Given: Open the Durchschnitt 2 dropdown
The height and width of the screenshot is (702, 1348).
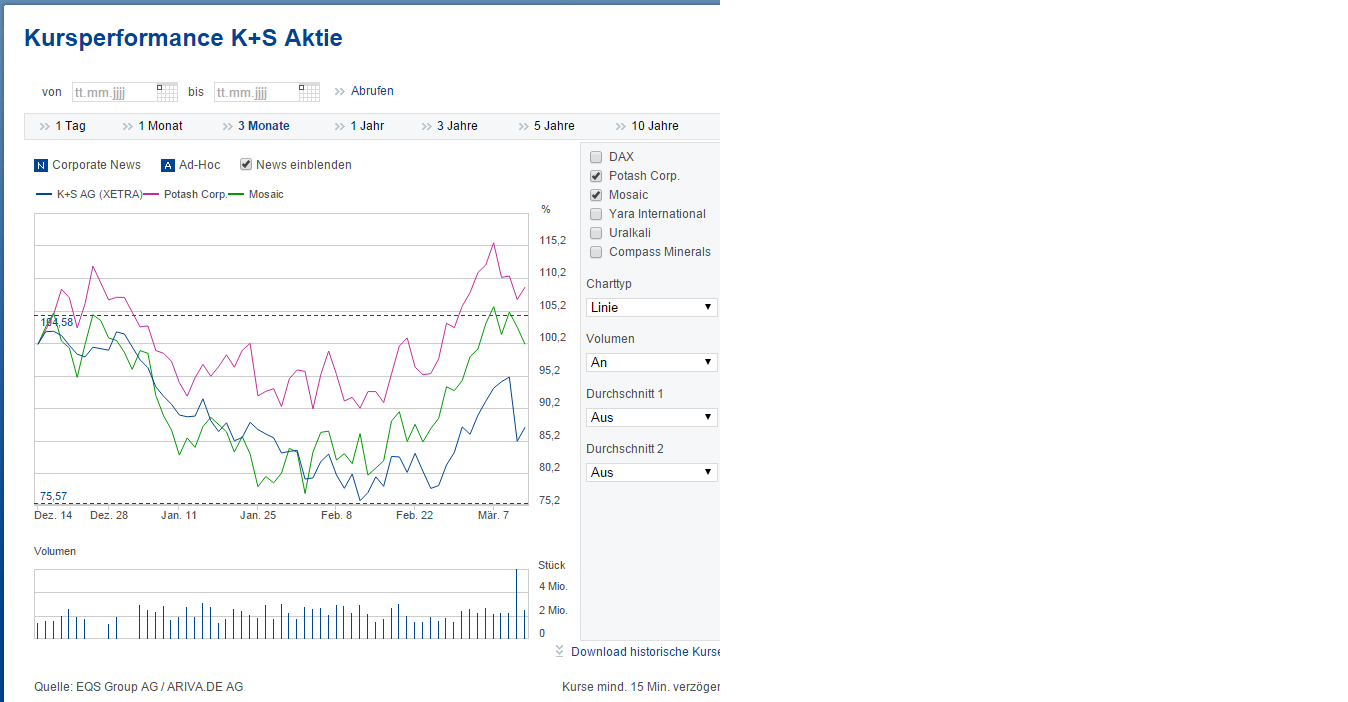Looking at the screenshot, I should tap(652, 472).
